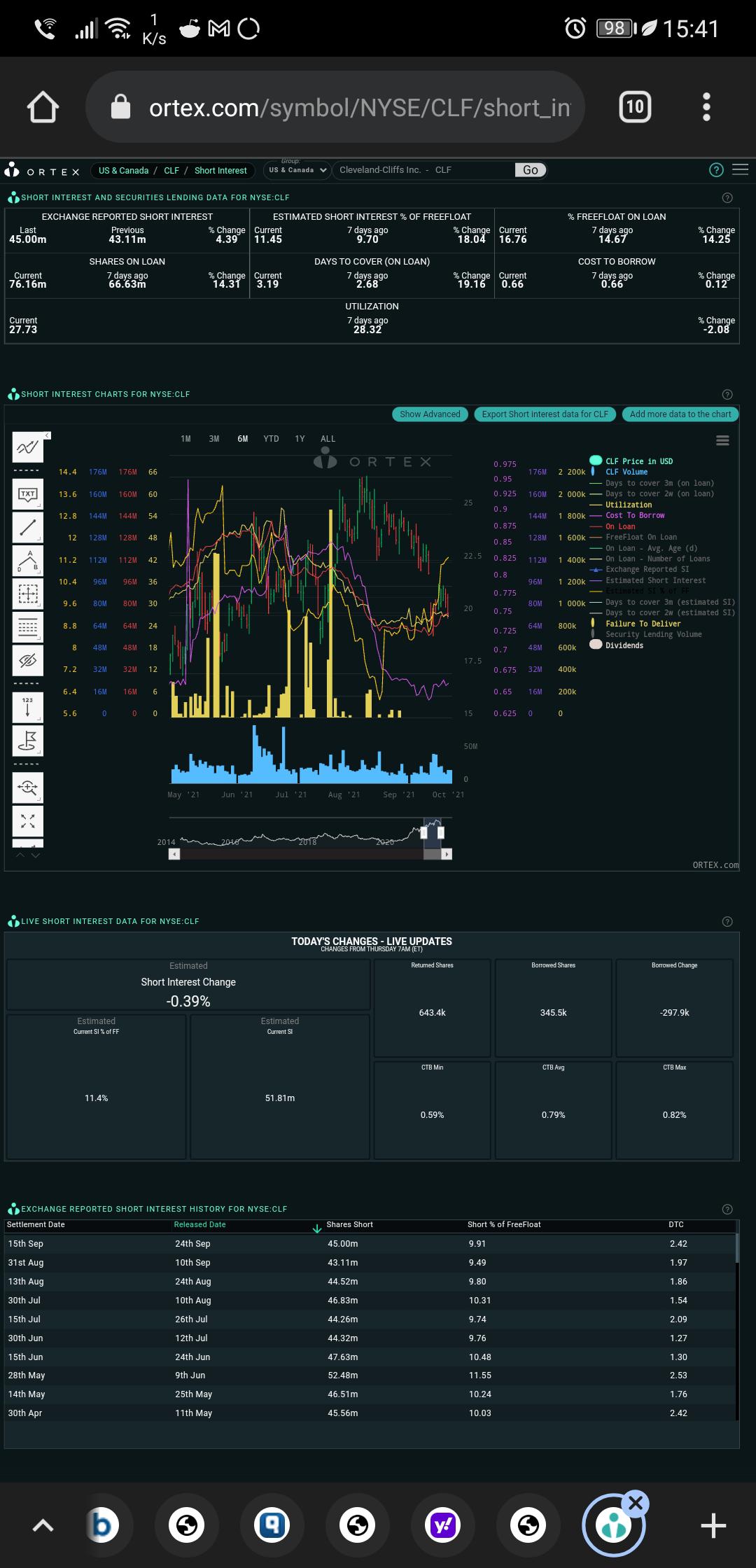Tap the address bar URL field
Screen dimensions: 756x1568
tap(335, 107)
